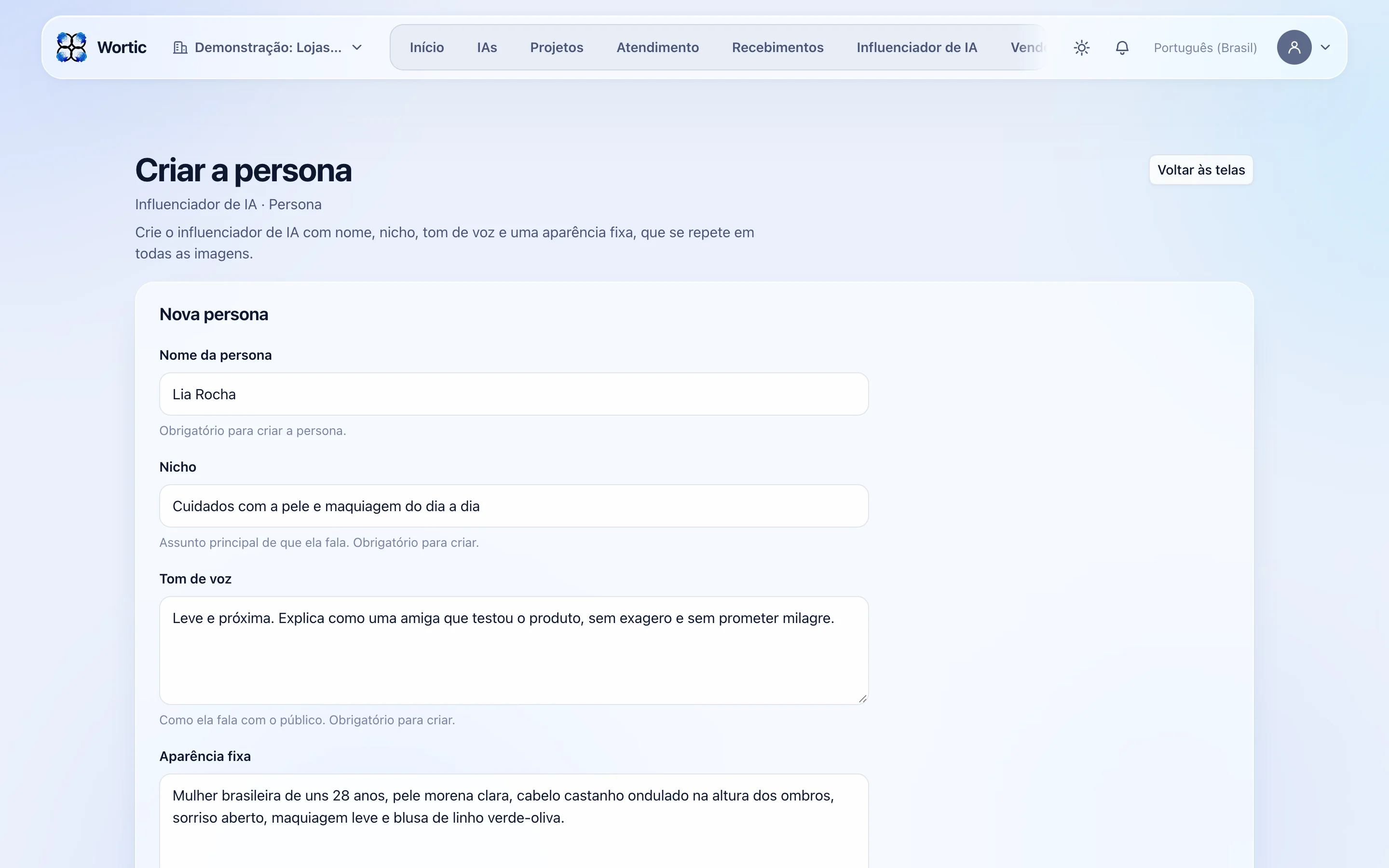Viewport: 1389px width, 868px height.
Task: Focus the Nome da persona field
Action: click(514, 394)
